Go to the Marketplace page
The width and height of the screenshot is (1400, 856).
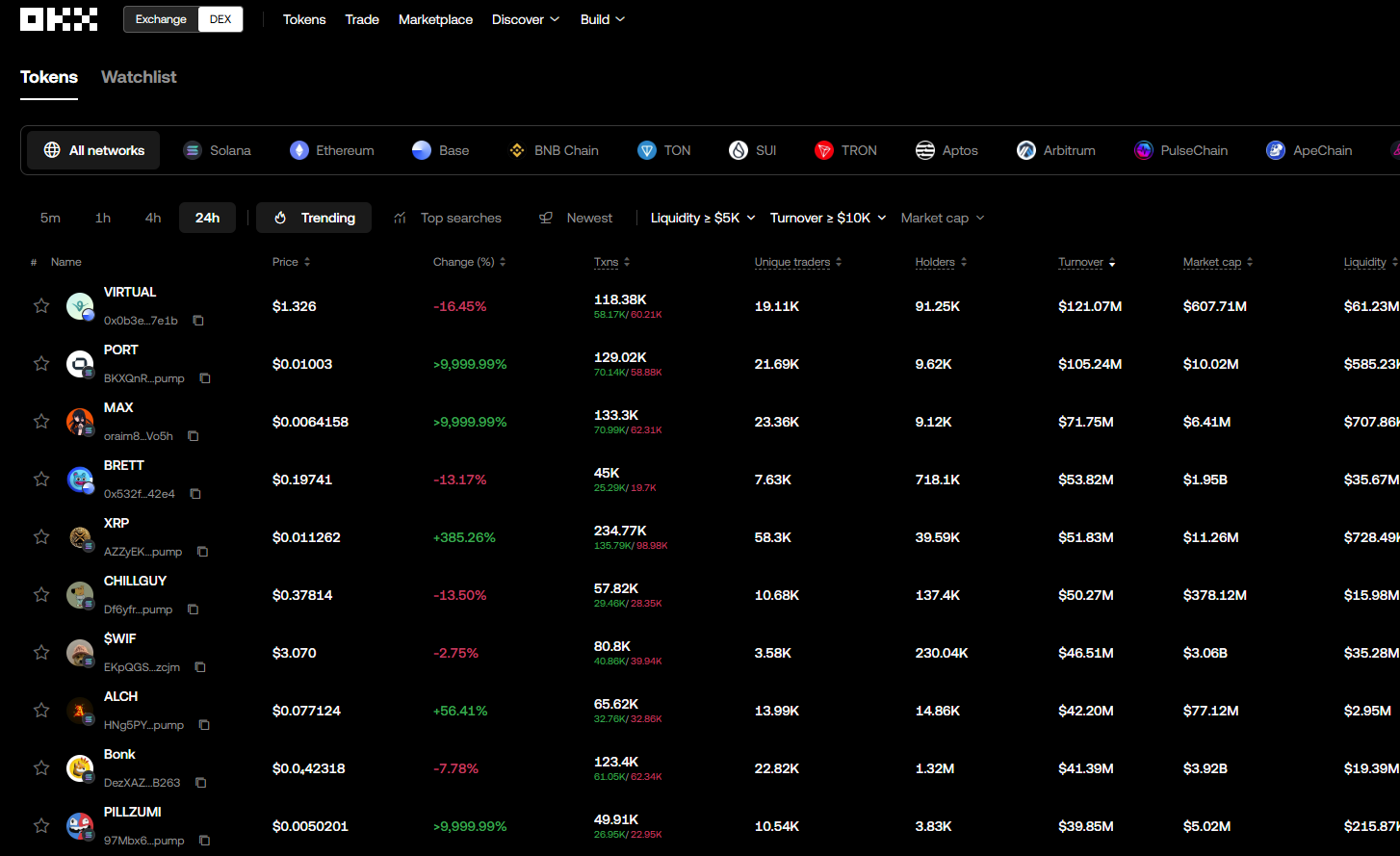click(435, 19)
